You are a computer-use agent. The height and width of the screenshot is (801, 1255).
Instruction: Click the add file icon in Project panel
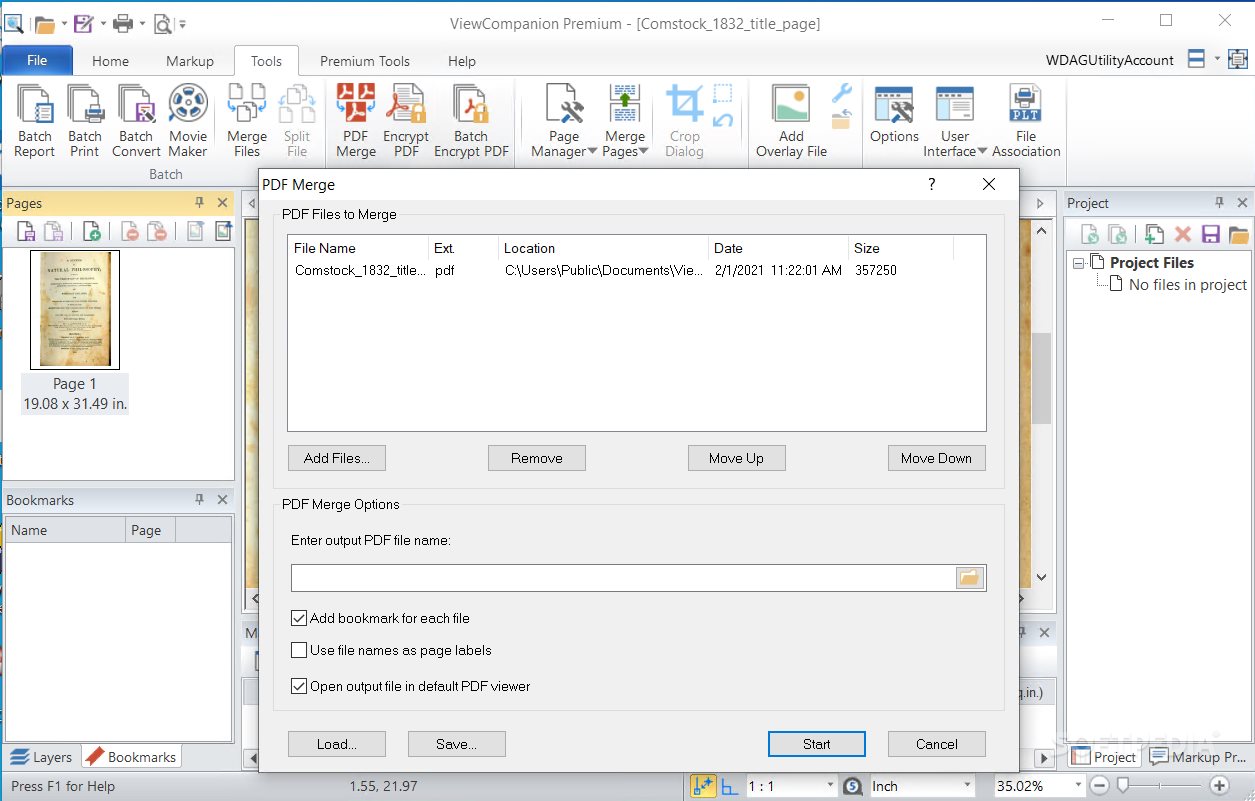1154,234
